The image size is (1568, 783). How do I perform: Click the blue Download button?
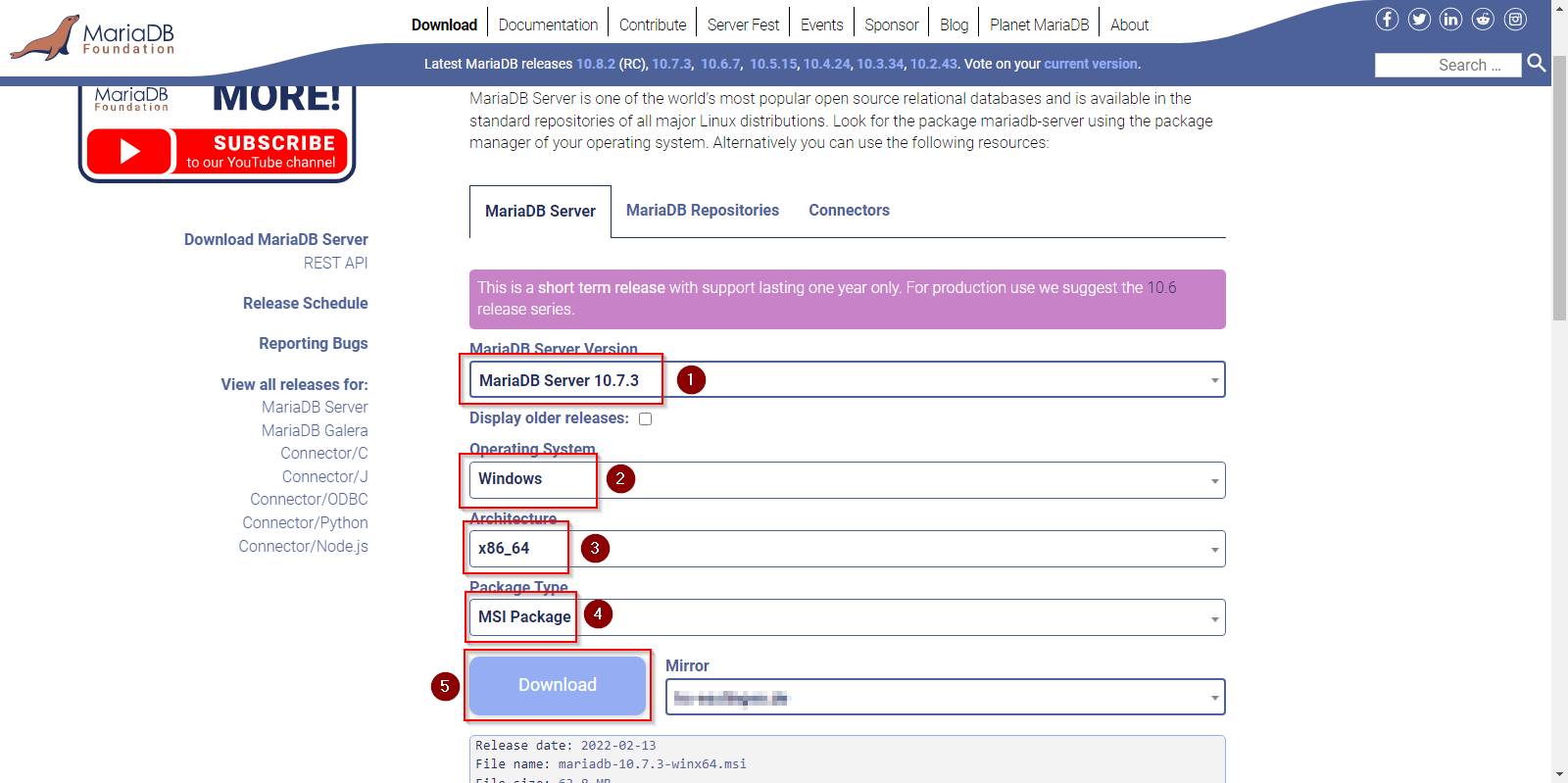[558, 685]
